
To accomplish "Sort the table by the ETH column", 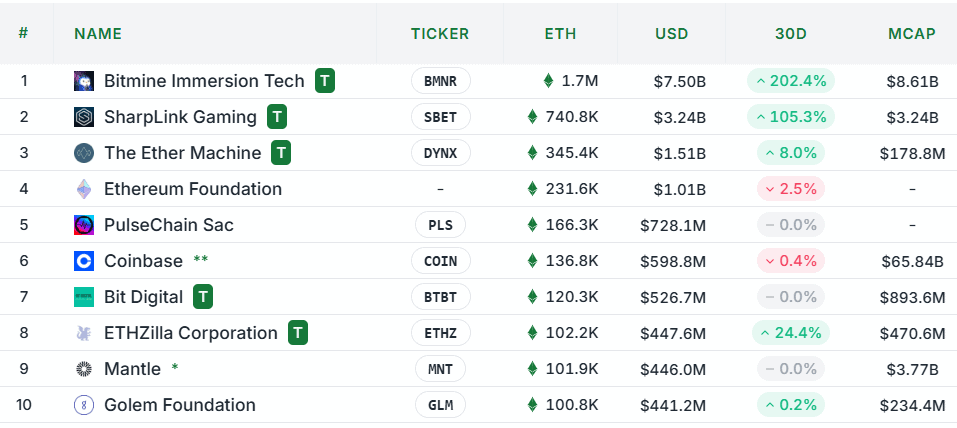I will [560, 33].
